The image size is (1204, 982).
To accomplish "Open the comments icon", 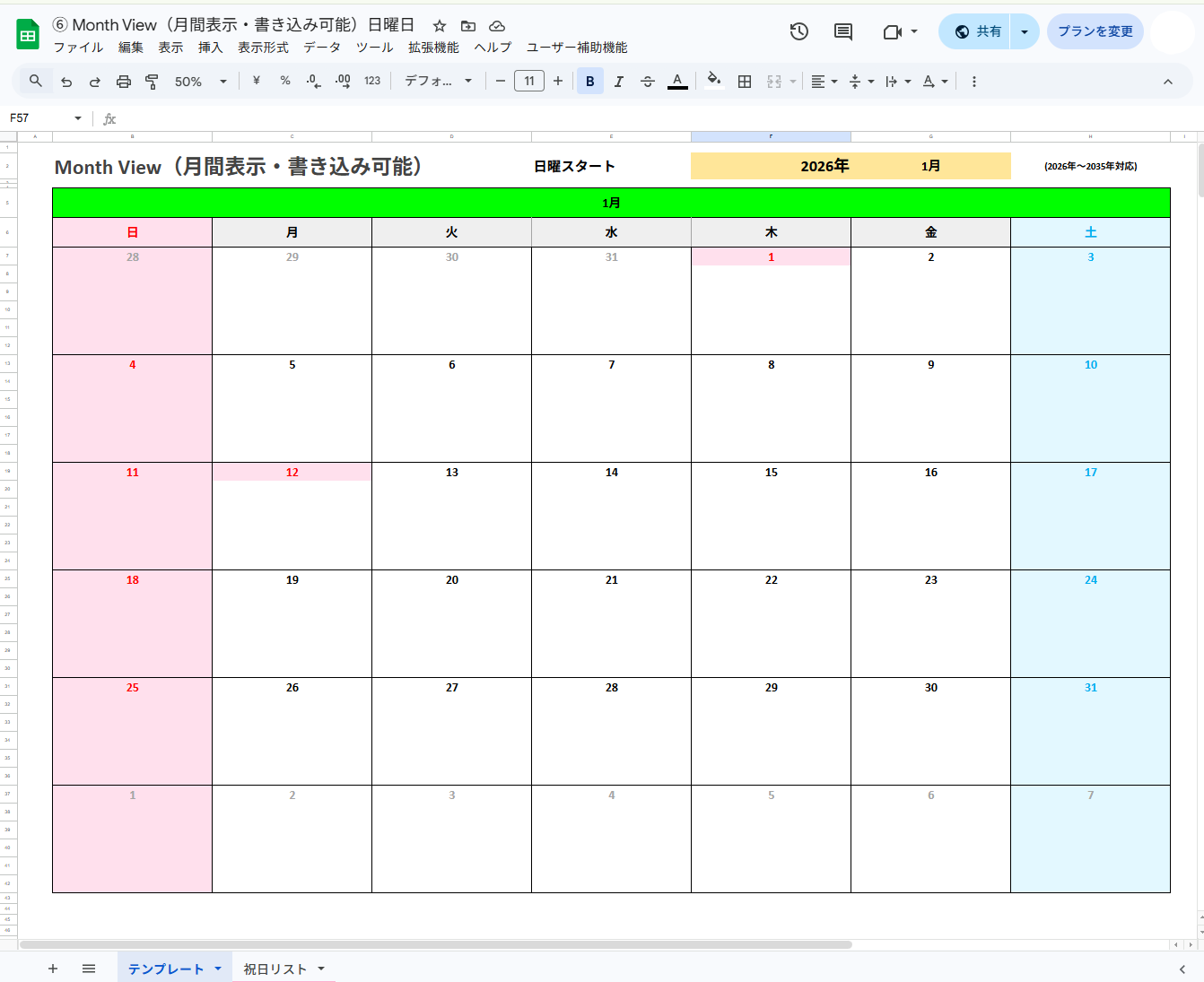I will tap(842, 31).
